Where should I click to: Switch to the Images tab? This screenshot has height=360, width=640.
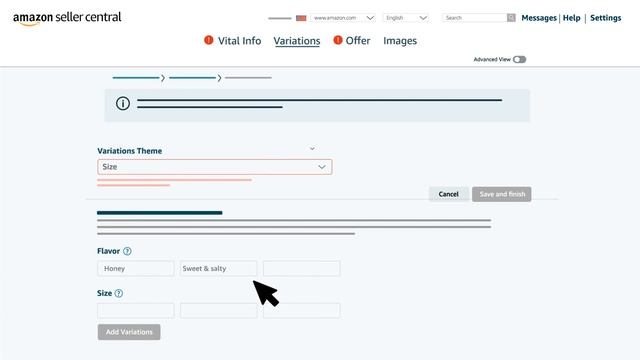point(400,41)
